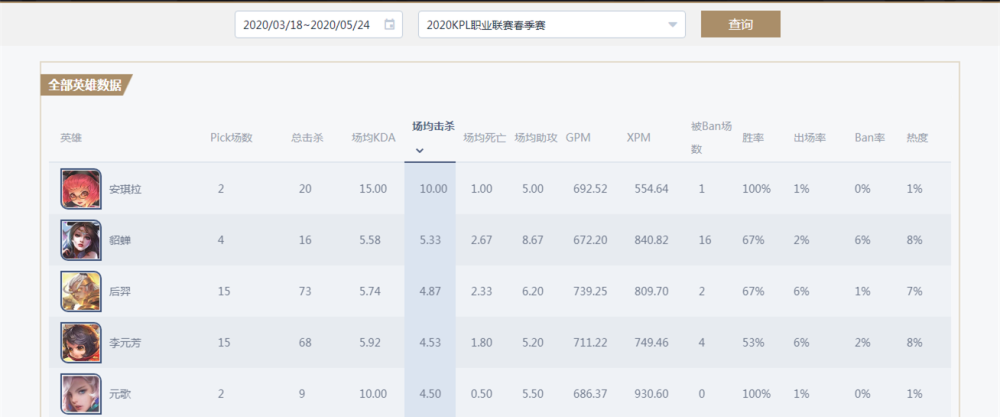Open 后羿 hero portrait
Viewport: 1000px width, 417px height.
click(81, 291)
